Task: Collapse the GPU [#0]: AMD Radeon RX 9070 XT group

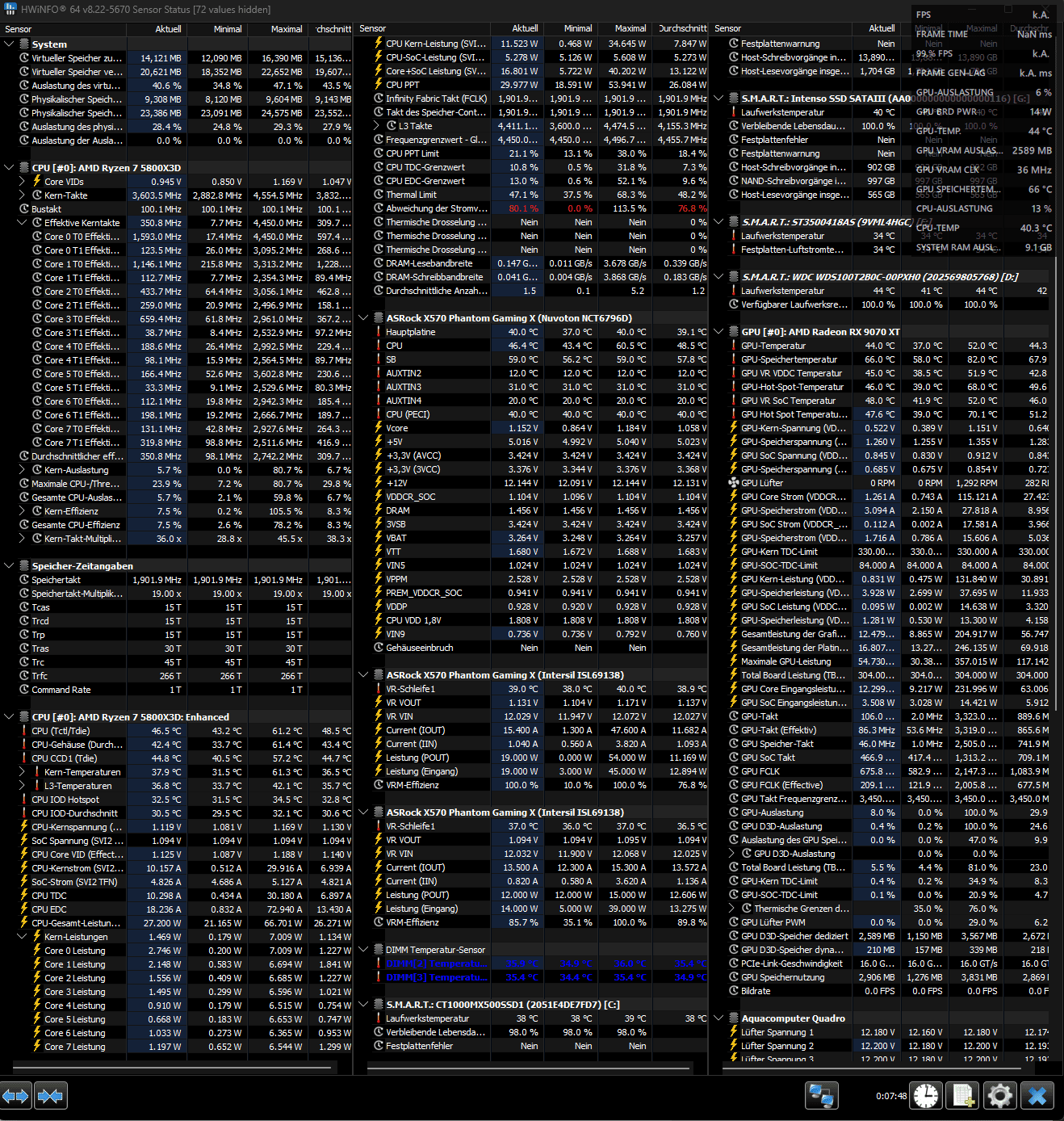Action: pyautogui.click(x=718, y=332)
